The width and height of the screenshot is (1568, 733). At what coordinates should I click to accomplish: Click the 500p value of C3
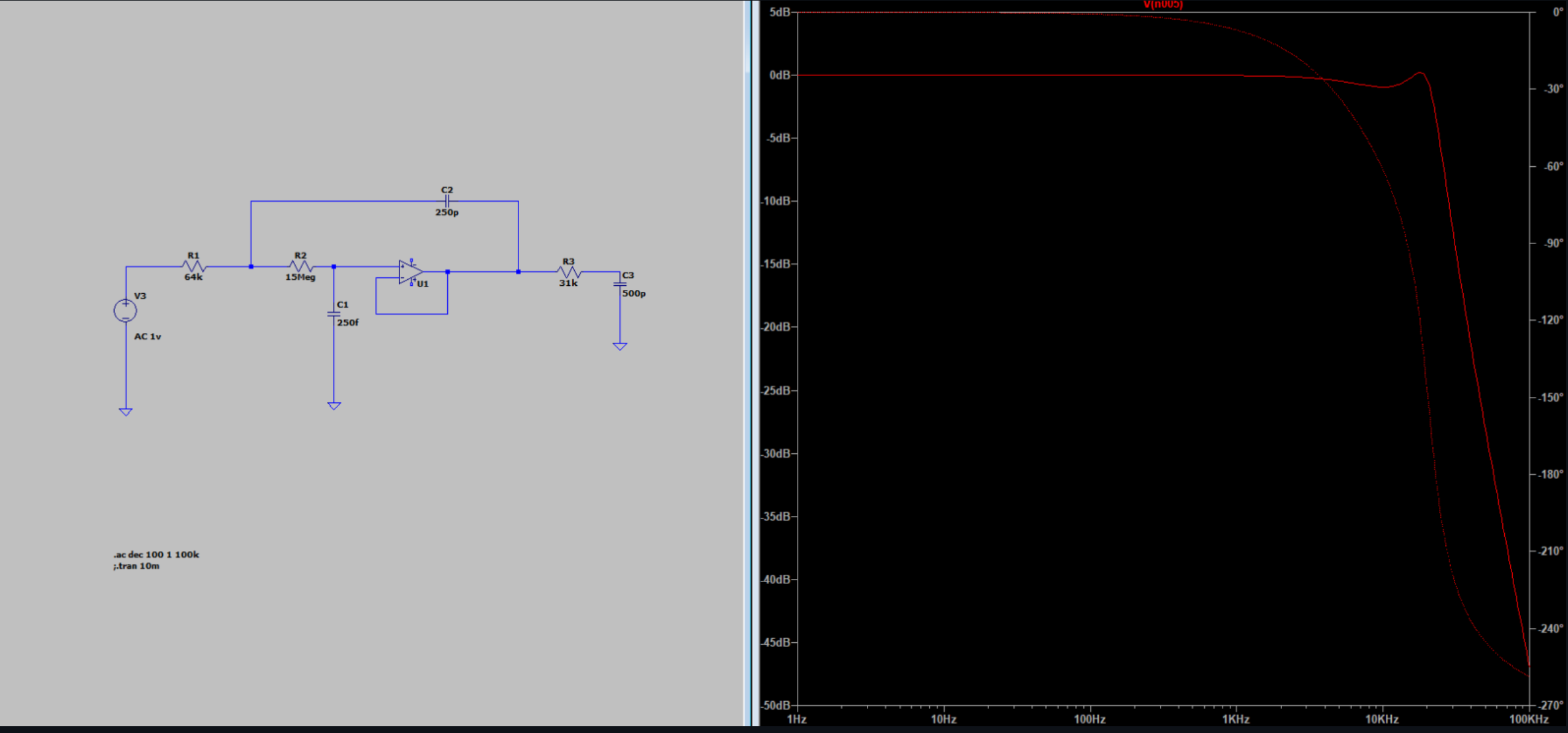(x=634, y=294)
